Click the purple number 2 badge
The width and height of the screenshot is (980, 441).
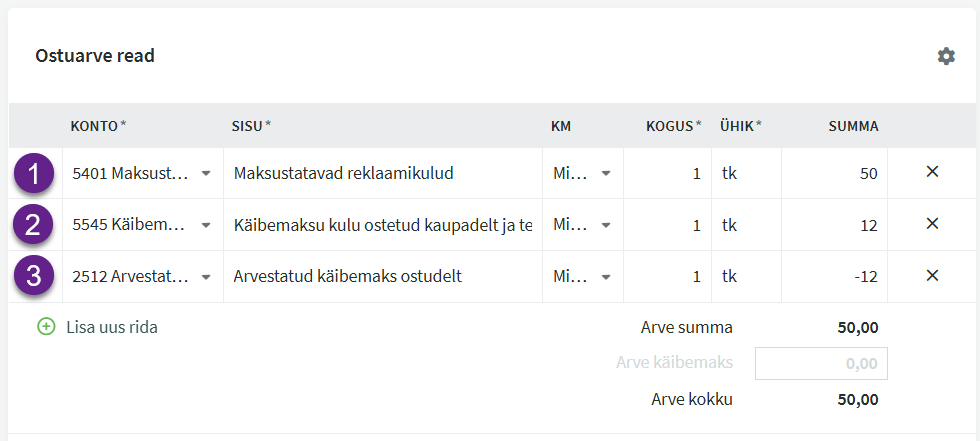coord(35,225)
